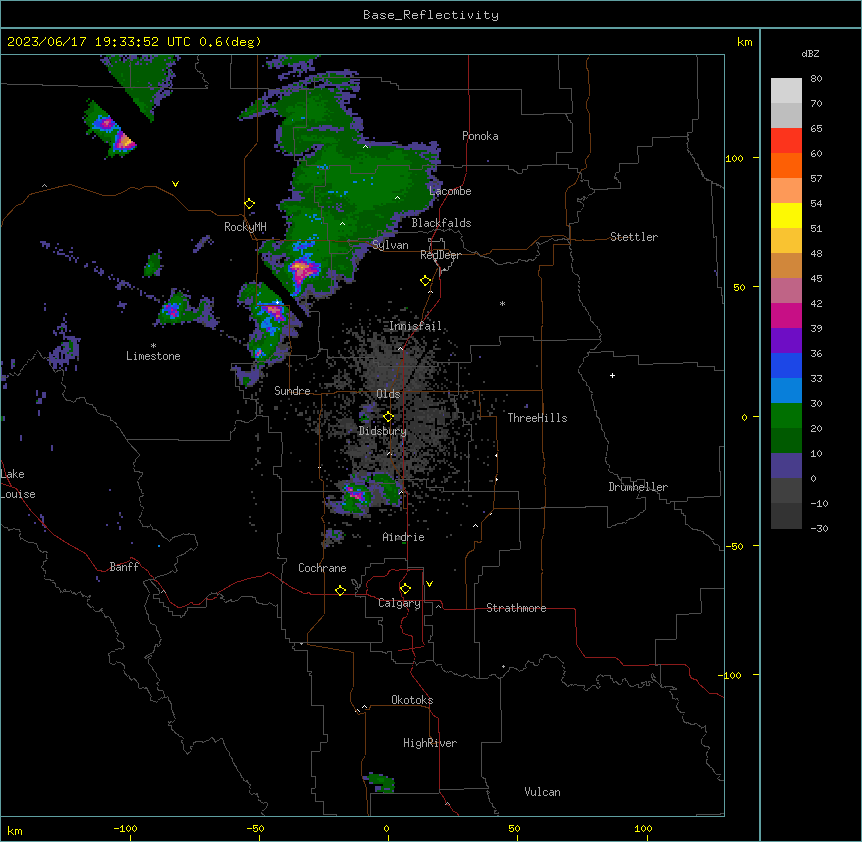Click the -100 tick label on the bottom axis
The image size is (862, 842).
125,828
